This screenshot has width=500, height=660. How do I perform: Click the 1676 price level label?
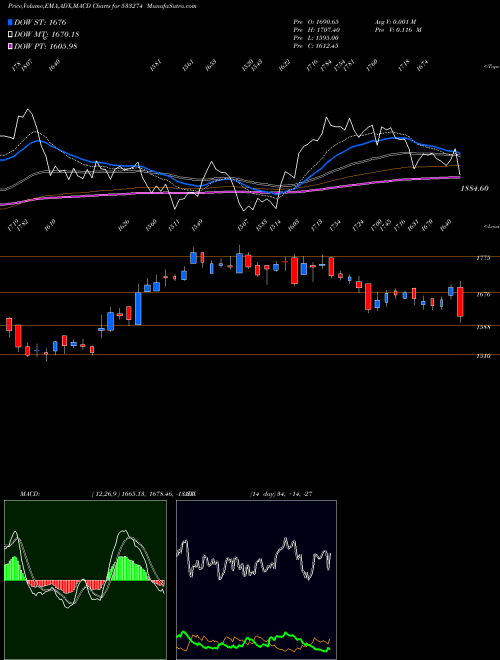tap(483, 295)
